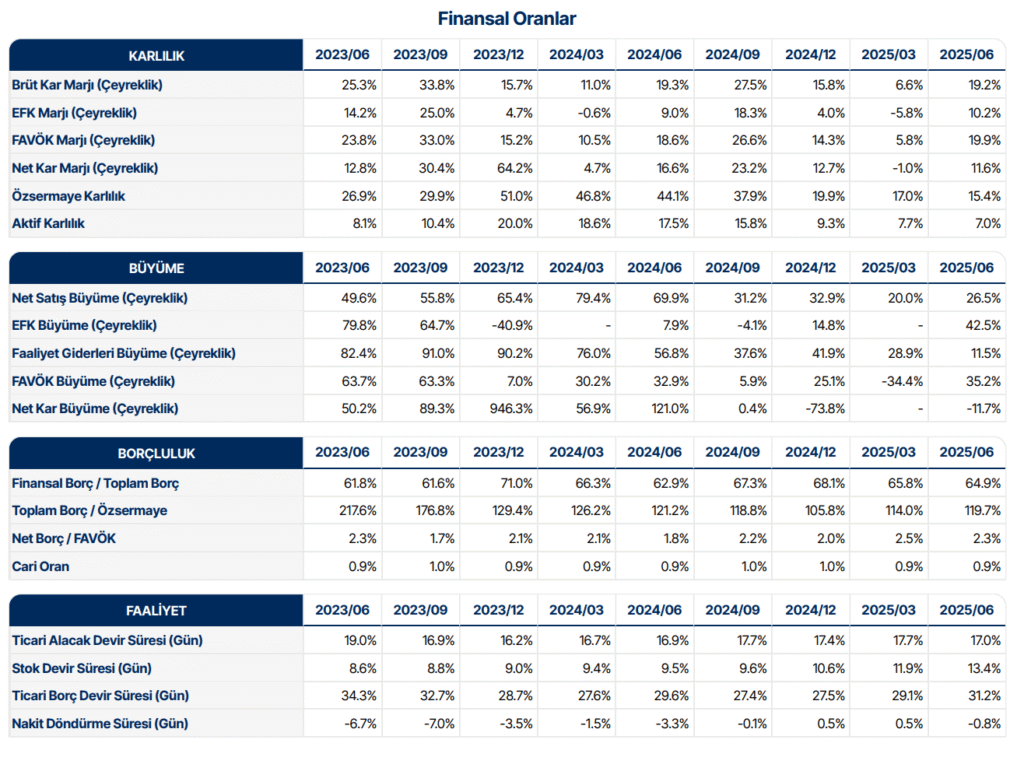Select the Nakit Döndürme Süresi (Gün) row label

coord(99,723)
